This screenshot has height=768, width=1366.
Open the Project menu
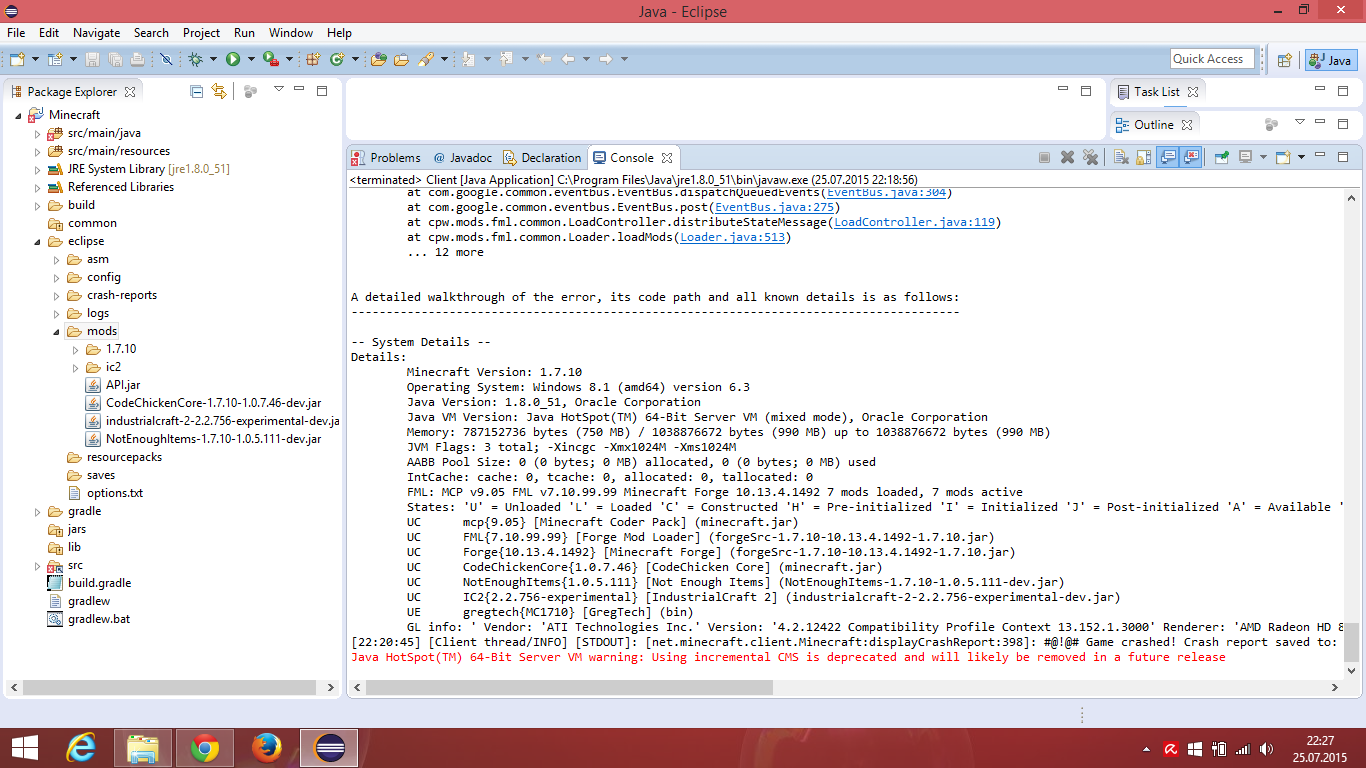tap(201, 33)
